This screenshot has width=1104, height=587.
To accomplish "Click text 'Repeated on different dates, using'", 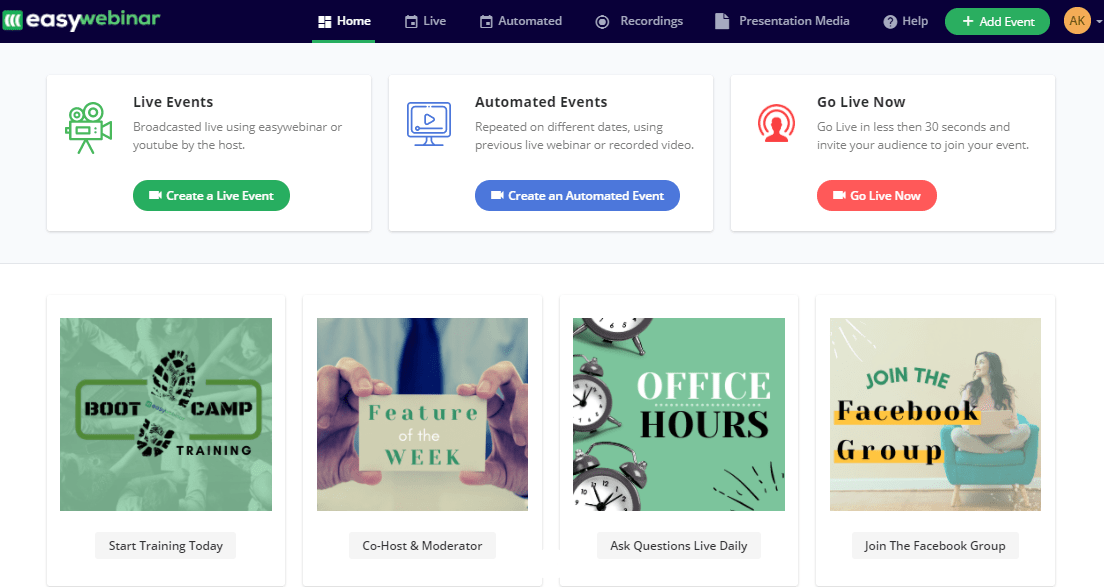I will [x=569, y=127].
